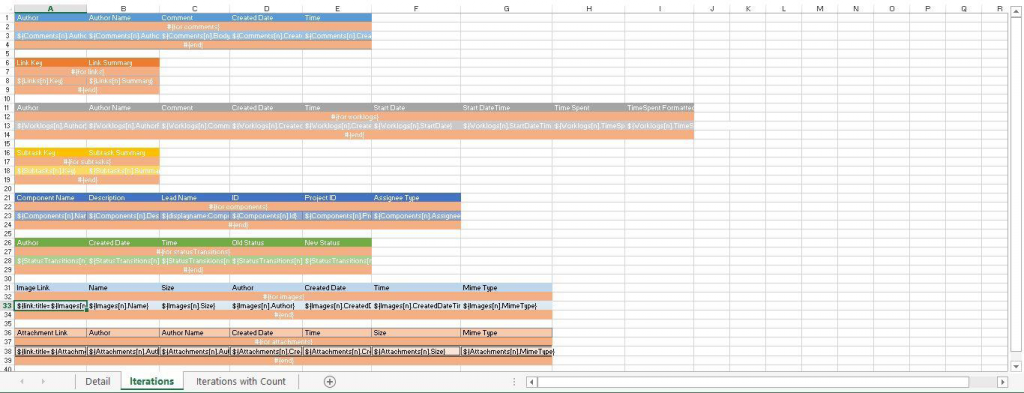This screenshot has width=1024, height=393.
Task: Click the previous sheet navigation arrow
Action: pyautogui.click(x=22, y=382)
